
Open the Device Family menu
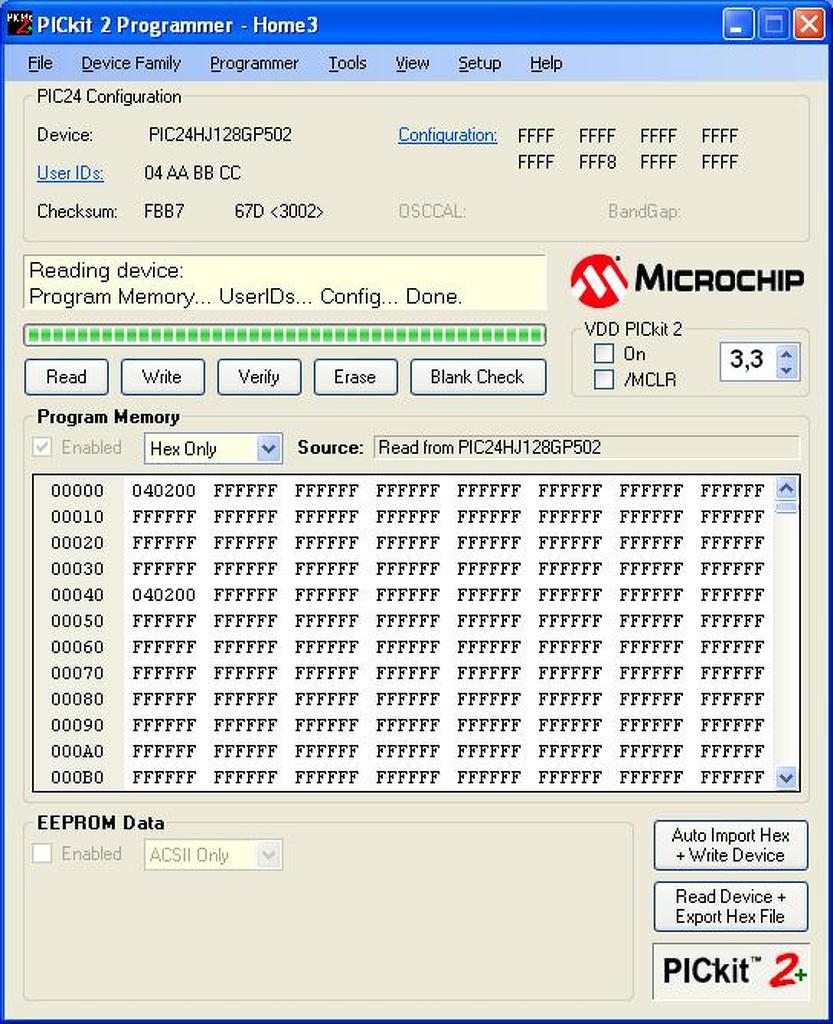point(131,63)
